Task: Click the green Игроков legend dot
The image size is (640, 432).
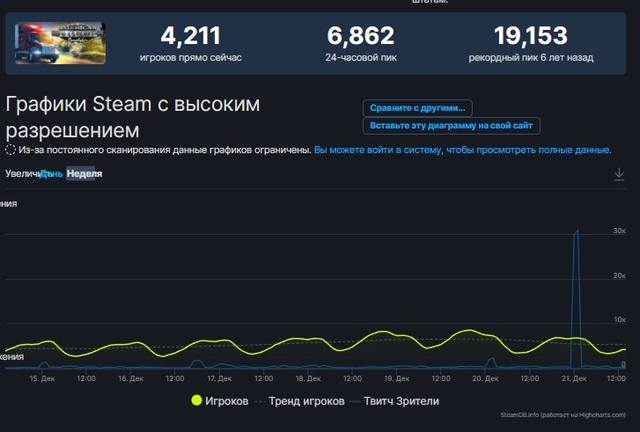Action: click(x=196, y=401)
